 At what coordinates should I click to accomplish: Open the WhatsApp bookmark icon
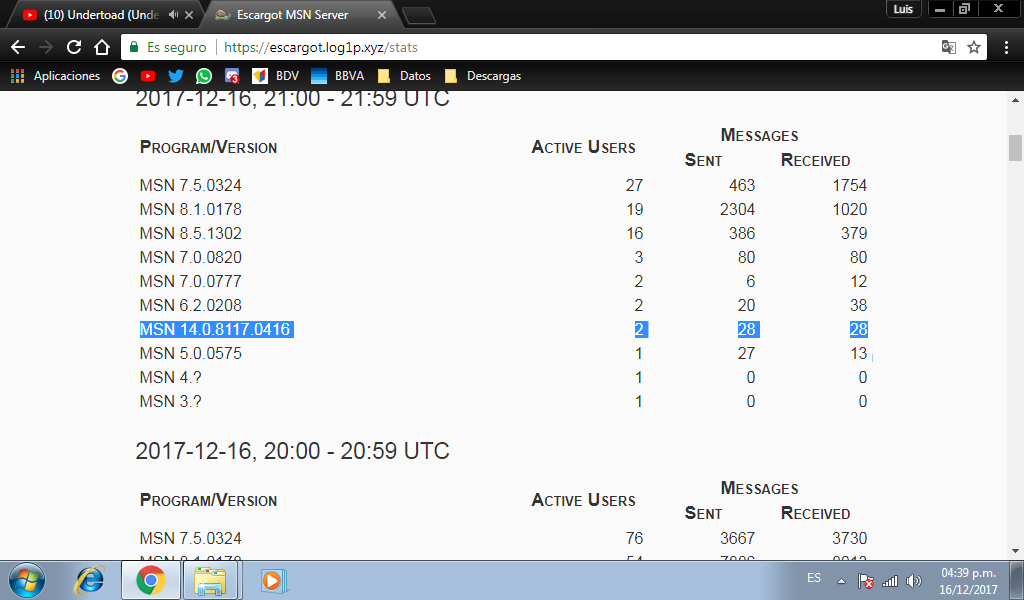tap(204, 76)
